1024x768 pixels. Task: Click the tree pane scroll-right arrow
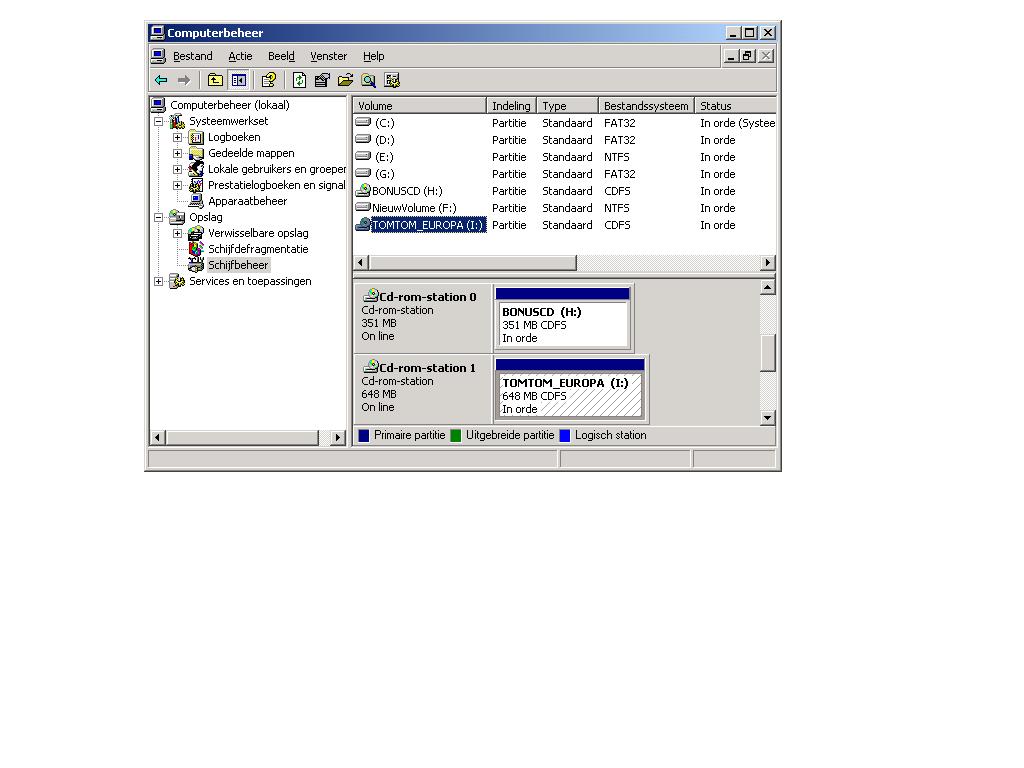[338, 438]
